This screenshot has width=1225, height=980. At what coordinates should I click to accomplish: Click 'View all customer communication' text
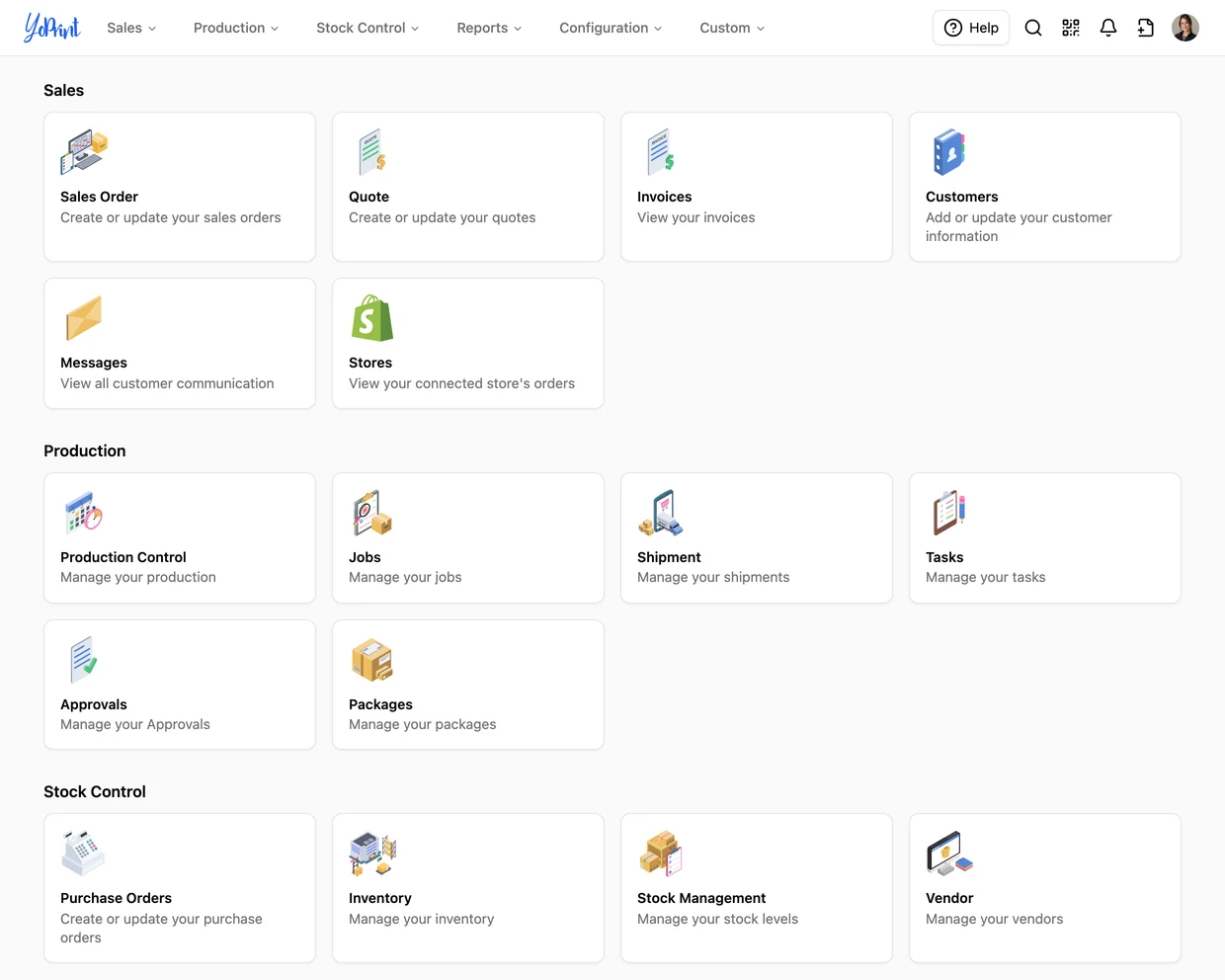click(x=167, y=383)
